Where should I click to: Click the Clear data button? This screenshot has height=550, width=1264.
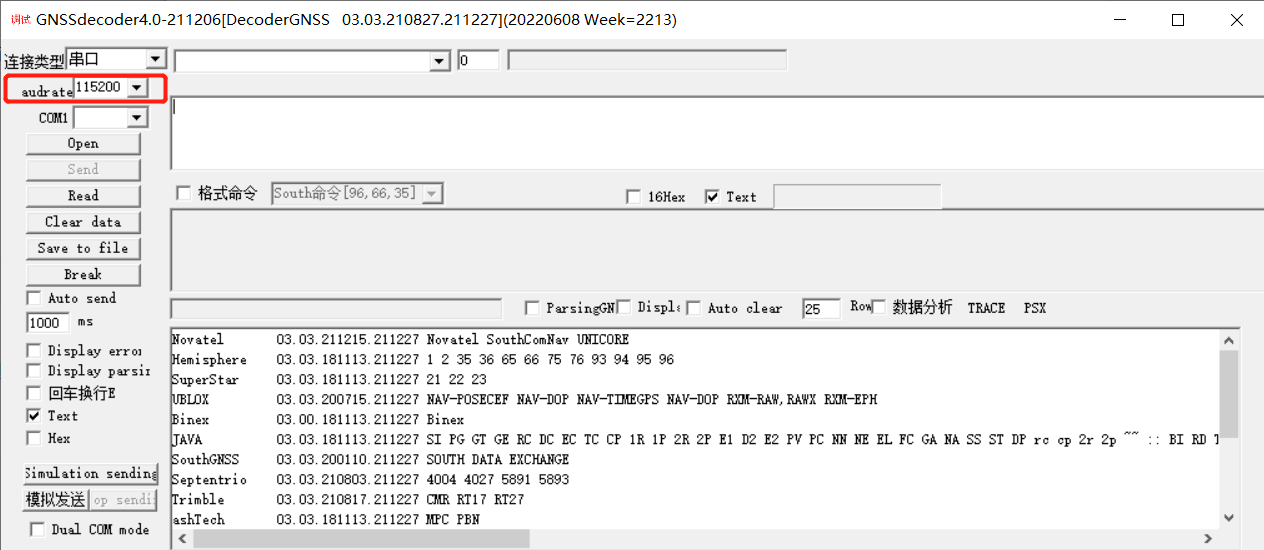[83, 222]
